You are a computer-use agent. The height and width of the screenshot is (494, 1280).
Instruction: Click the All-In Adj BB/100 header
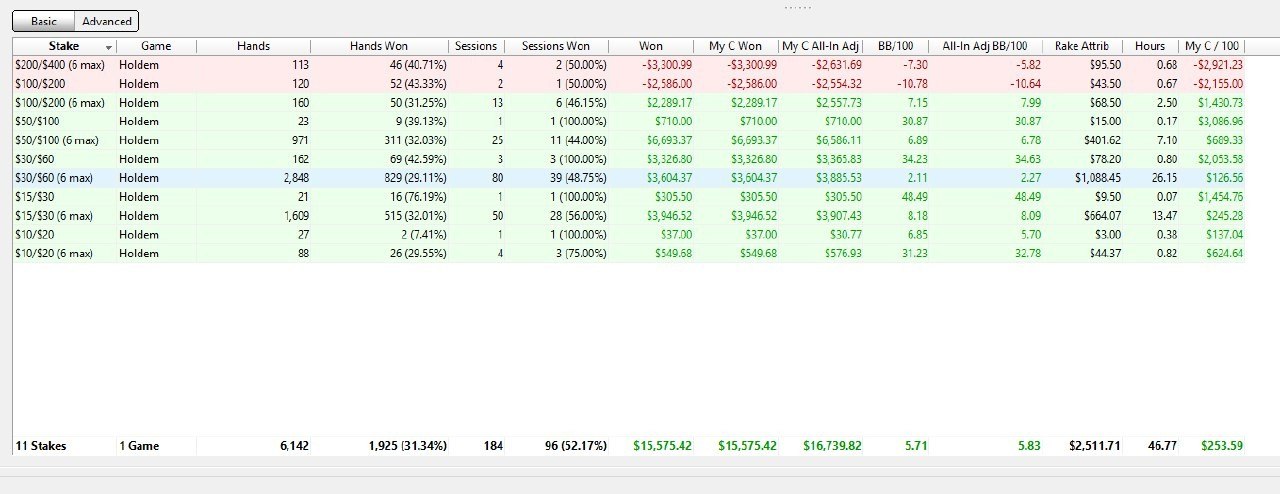pos(984,46)
